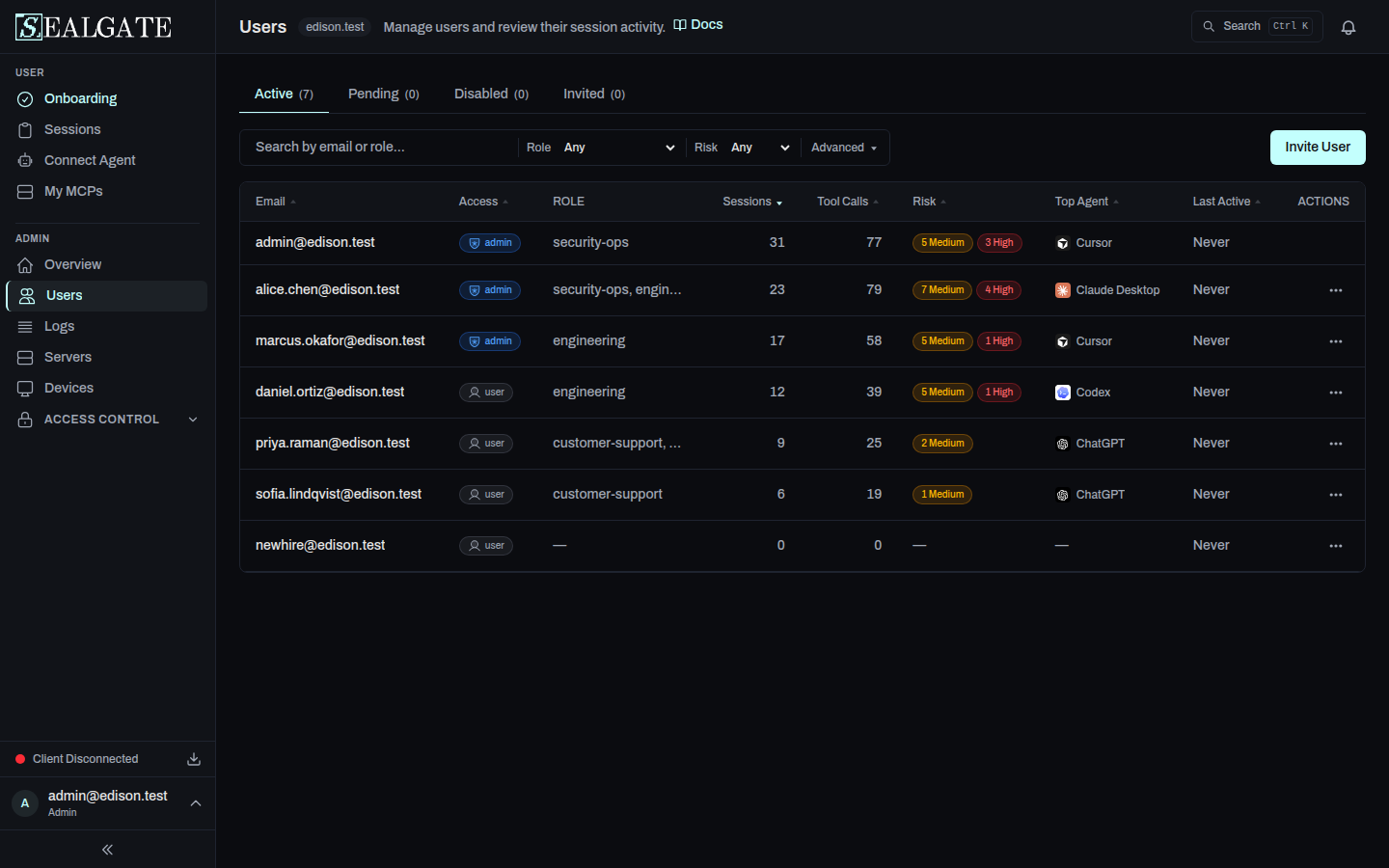Go to Logs in sidebar
Screen dimensions: 1389x868
tap(107, 326)
